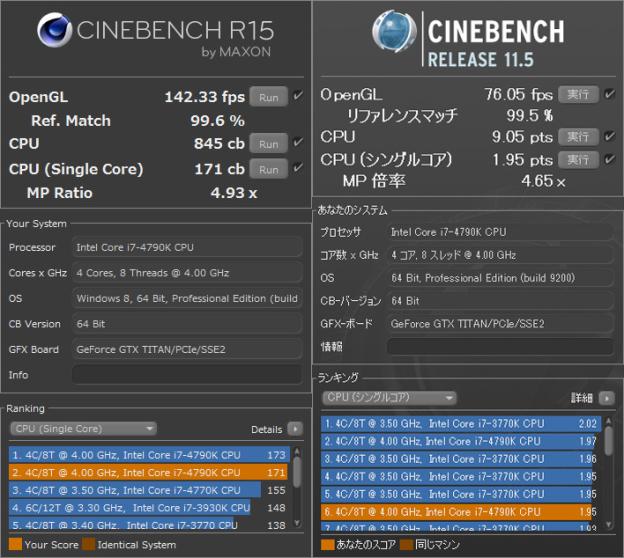This screenshot has width=624, height=558.
Task: Click the あなたのスコア orange swatch
Action: [x=328, y=544]
